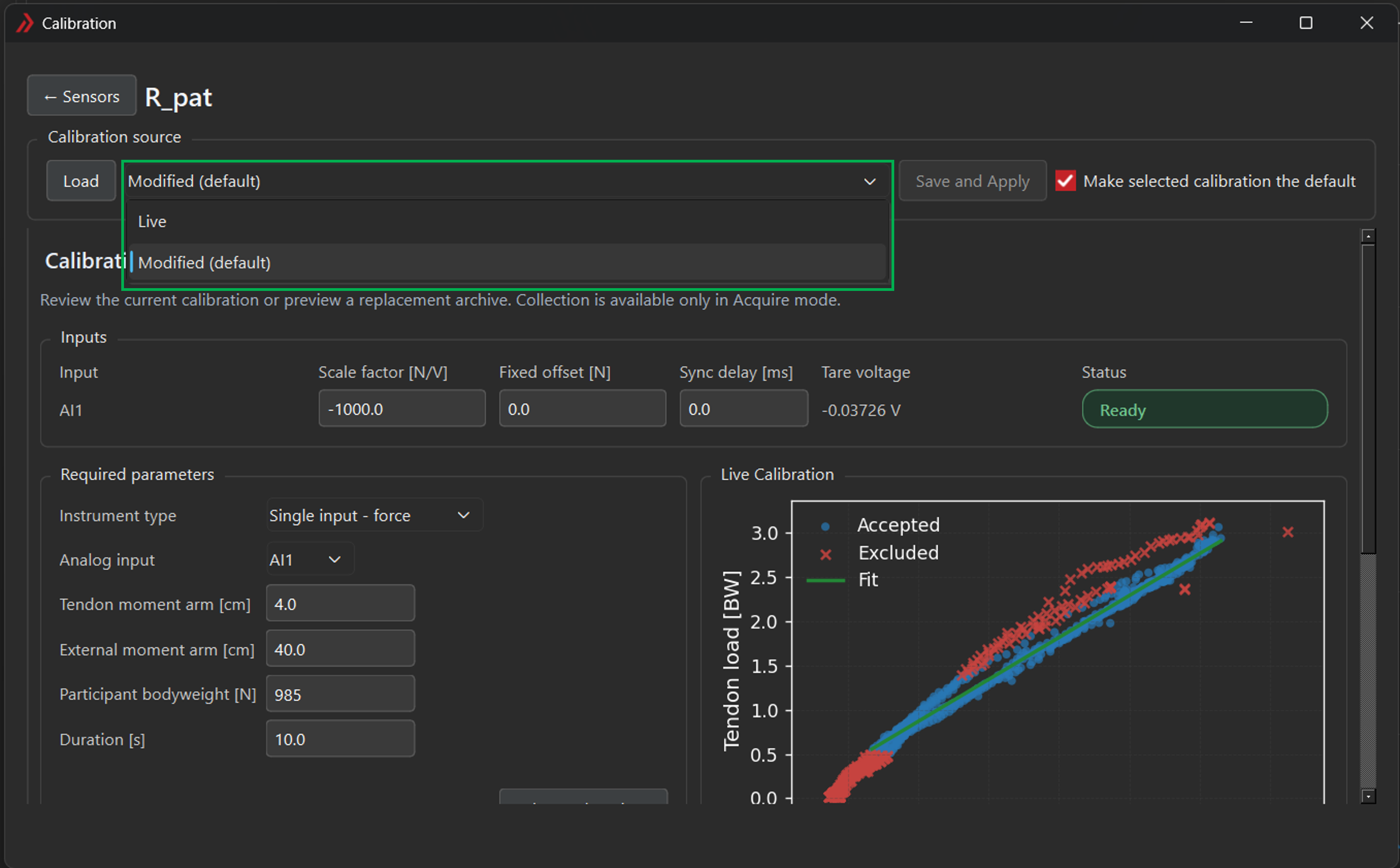Close the Calibration window
1400x868 pixels.
(1367, 23)
